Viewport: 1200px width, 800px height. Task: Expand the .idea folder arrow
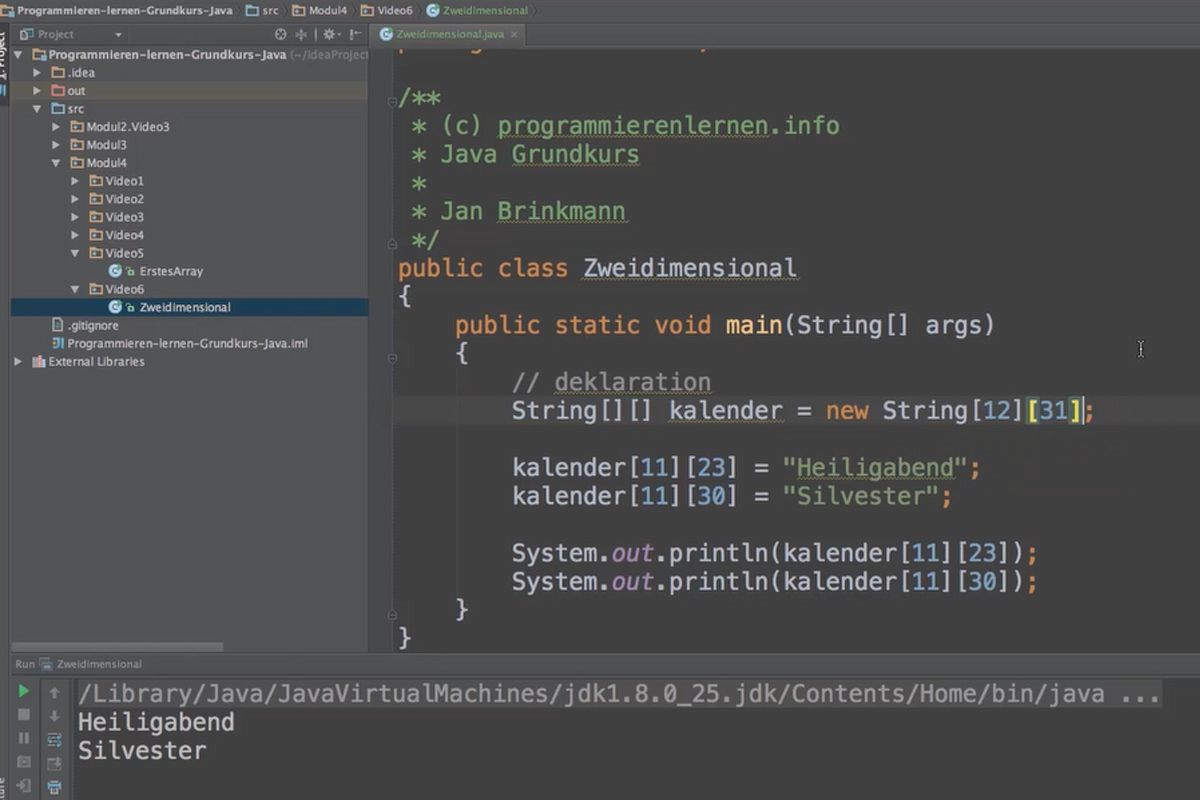(38, 73)
